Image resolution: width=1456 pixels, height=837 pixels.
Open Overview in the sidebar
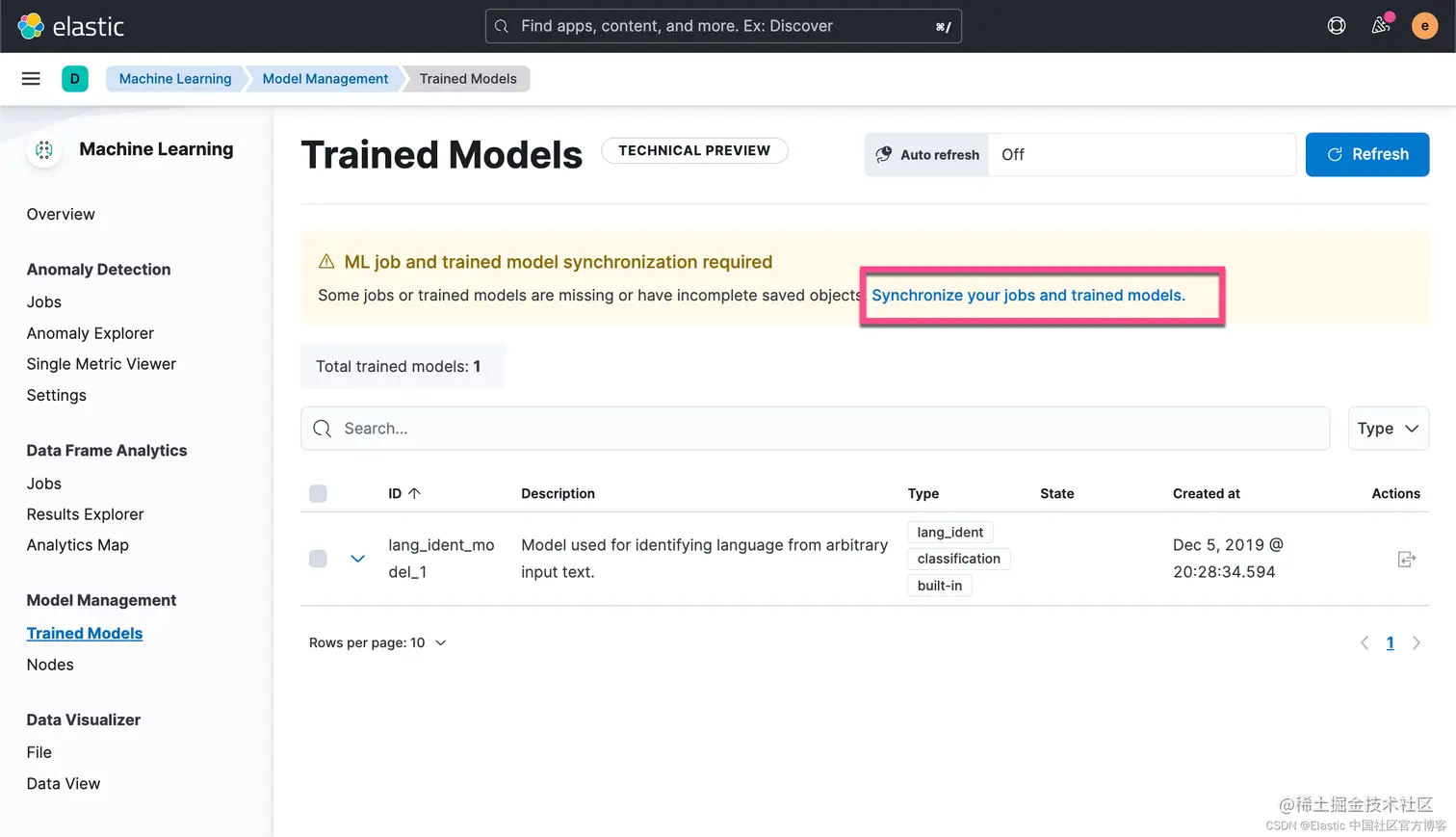click(61, 214)
